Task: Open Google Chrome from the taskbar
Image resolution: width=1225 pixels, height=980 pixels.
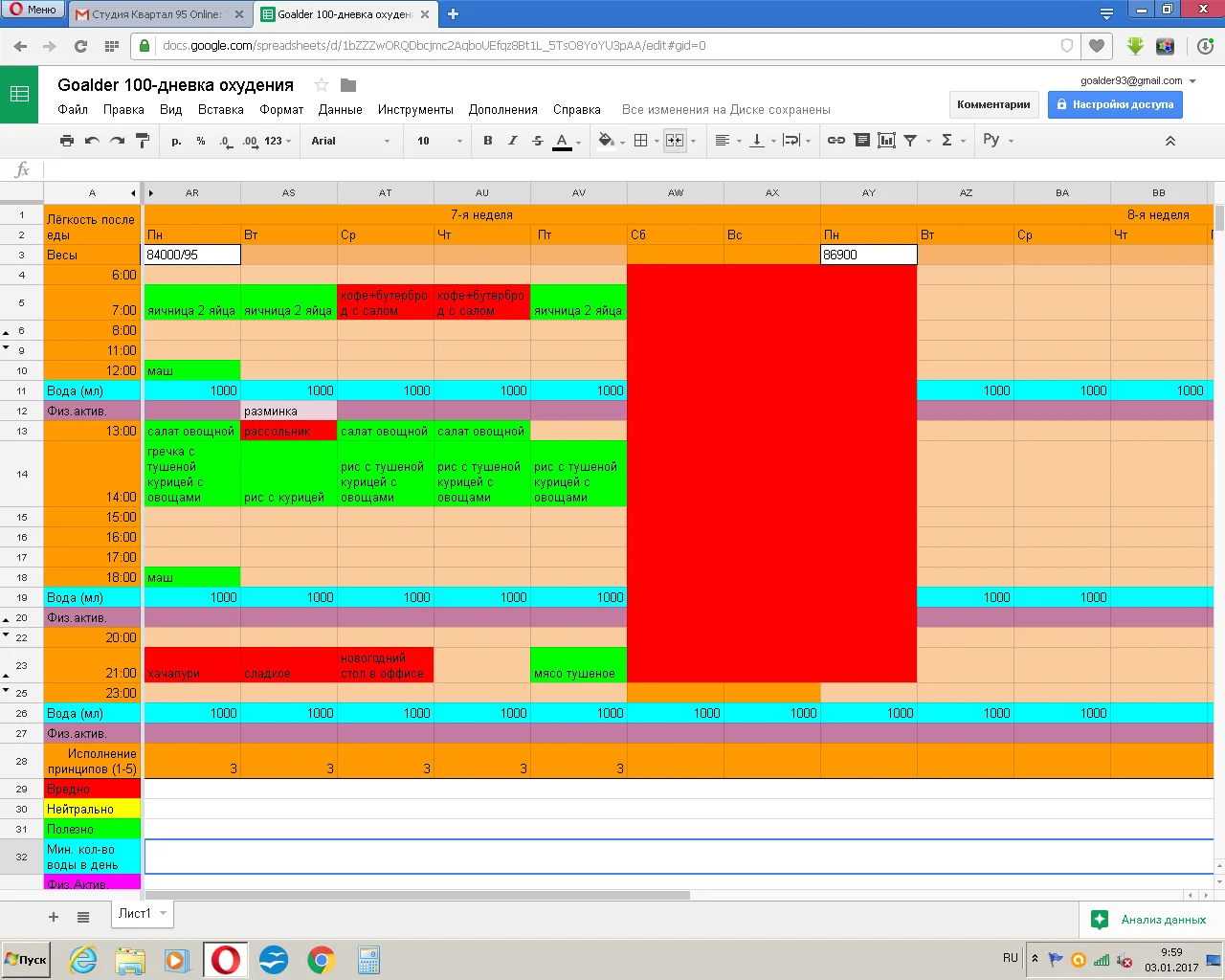Action: point(321,959)
